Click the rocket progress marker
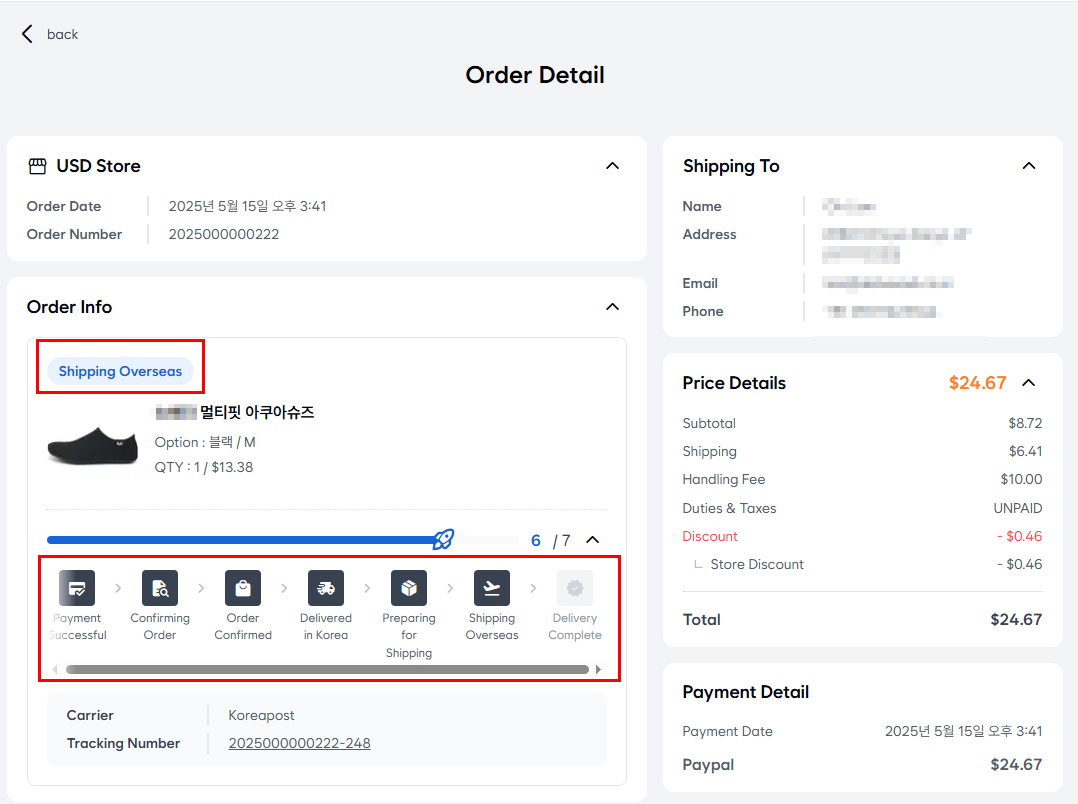1078x804 pixels. pos(443,539)
